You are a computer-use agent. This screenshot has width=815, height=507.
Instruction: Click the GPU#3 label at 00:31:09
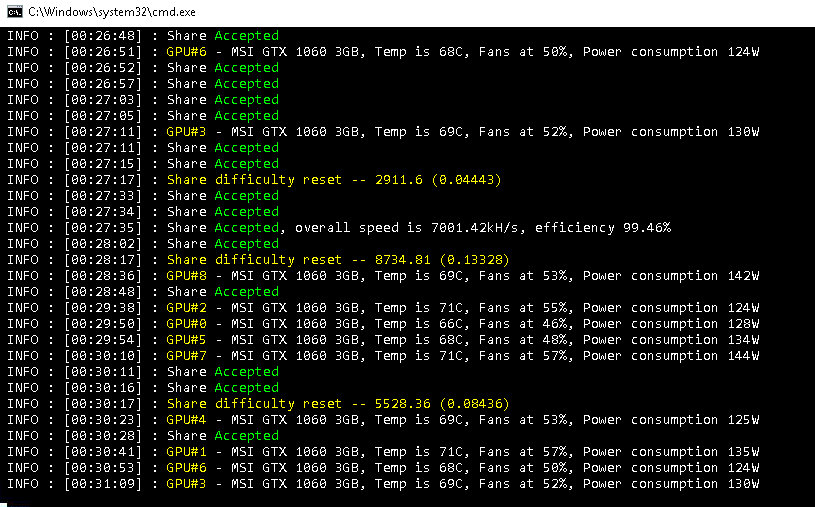click(186, 484)
